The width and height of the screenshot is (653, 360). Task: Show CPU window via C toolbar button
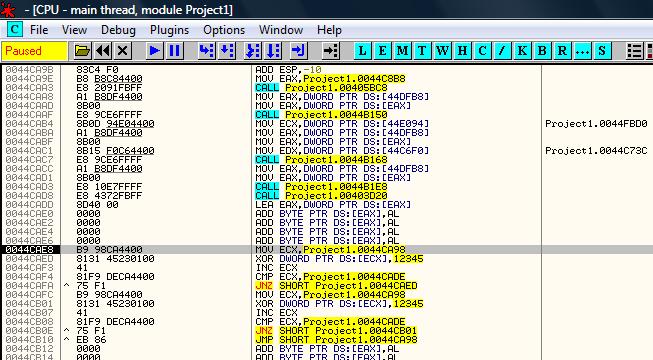point(482,51)
